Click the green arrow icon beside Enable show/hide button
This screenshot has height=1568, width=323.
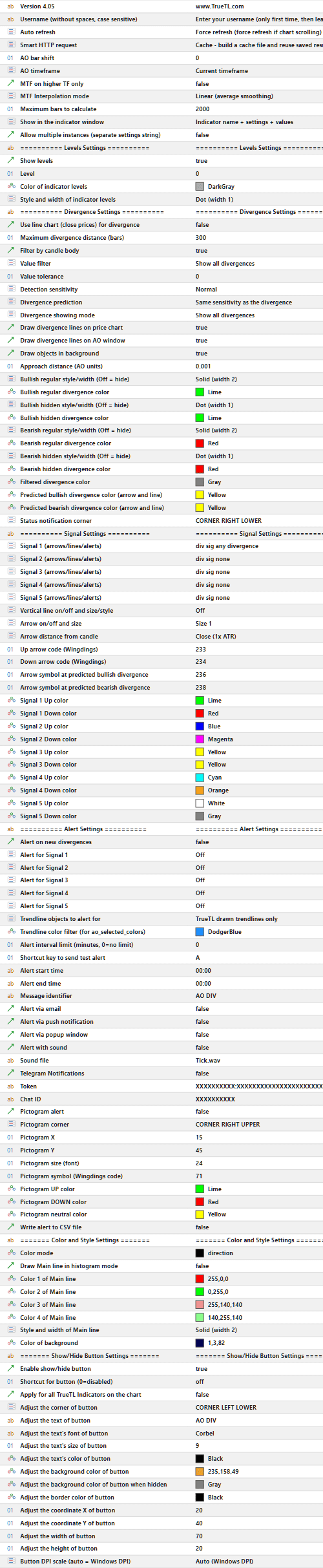point(10,1369)
